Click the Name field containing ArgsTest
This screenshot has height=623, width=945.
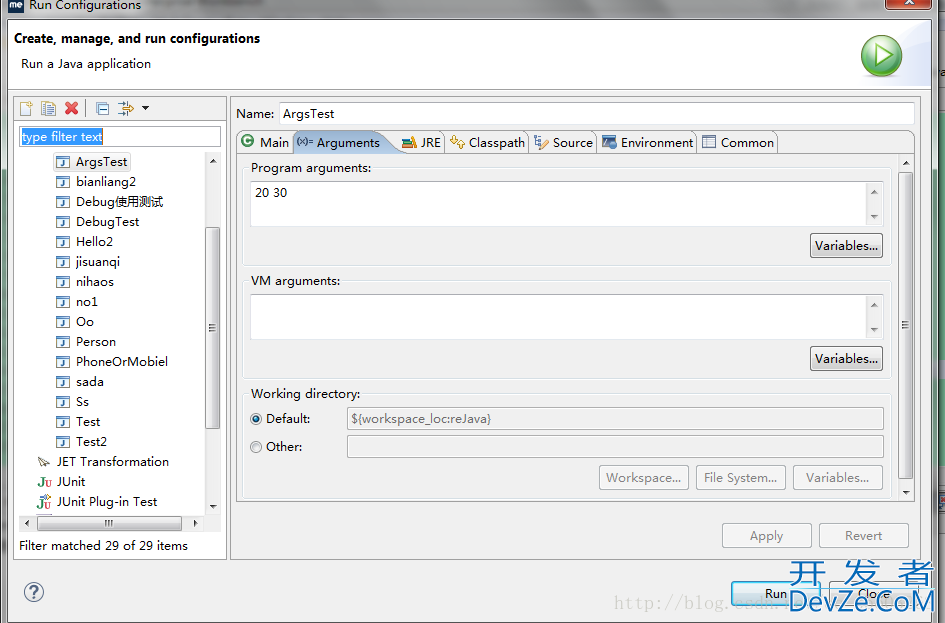click(597, 114)
